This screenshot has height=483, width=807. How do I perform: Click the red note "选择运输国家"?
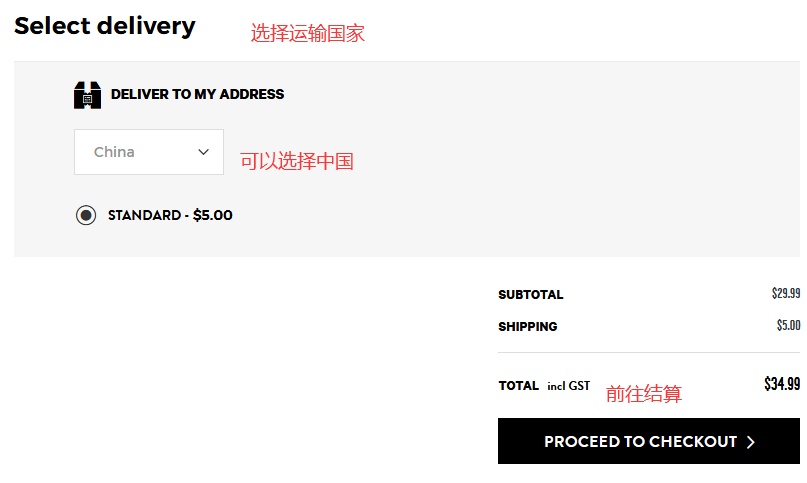[x=307, y=33]
